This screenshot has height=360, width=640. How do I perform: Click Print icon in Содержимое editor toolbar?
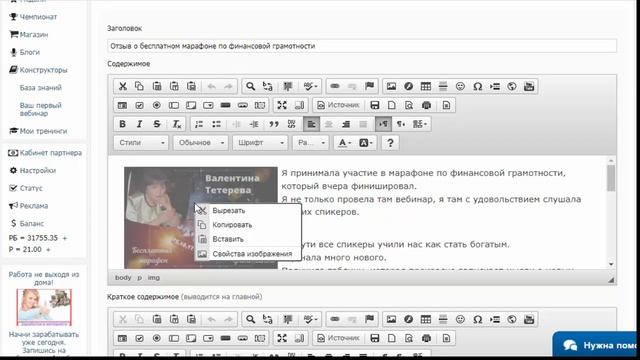[426, 105]
